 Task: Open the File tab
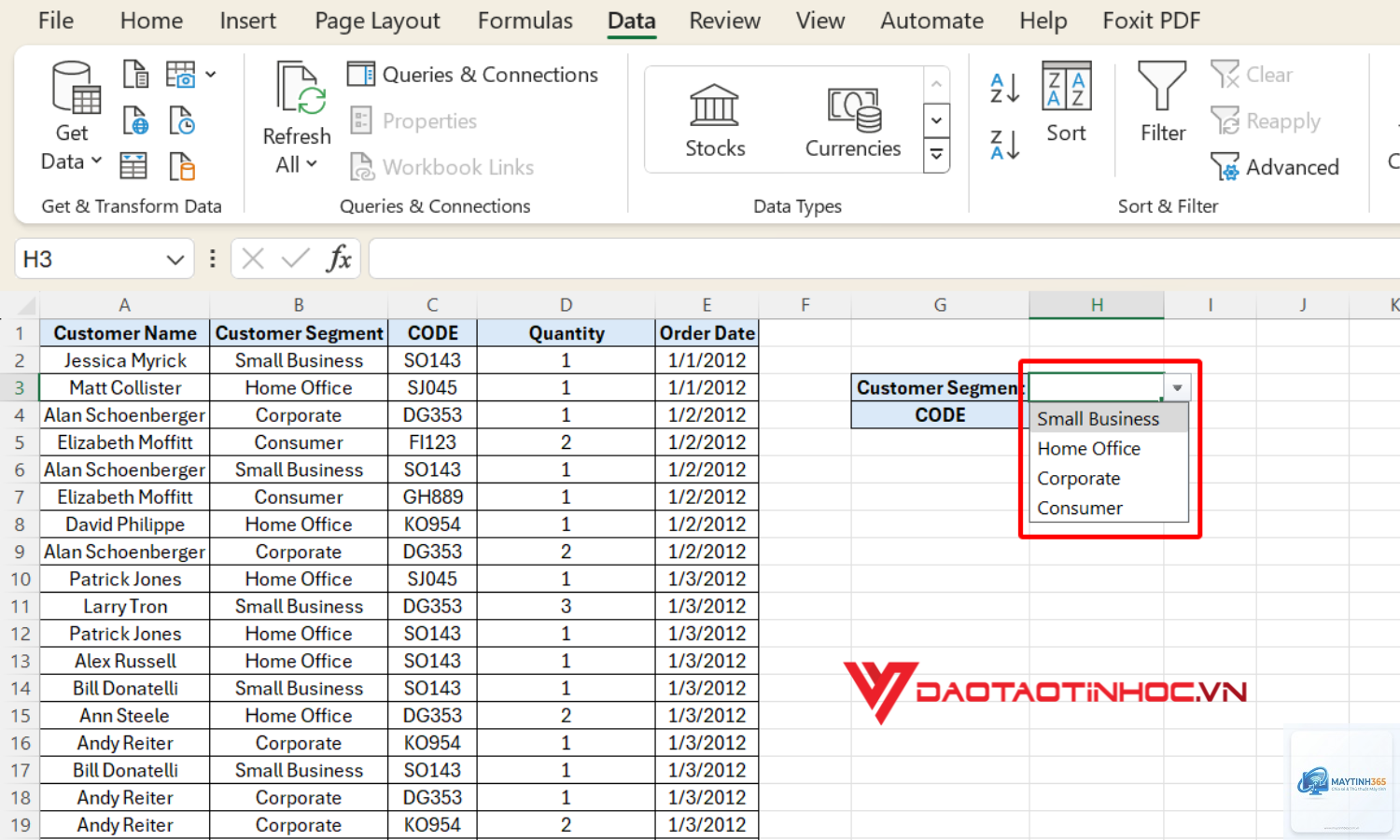click(56, 21)
